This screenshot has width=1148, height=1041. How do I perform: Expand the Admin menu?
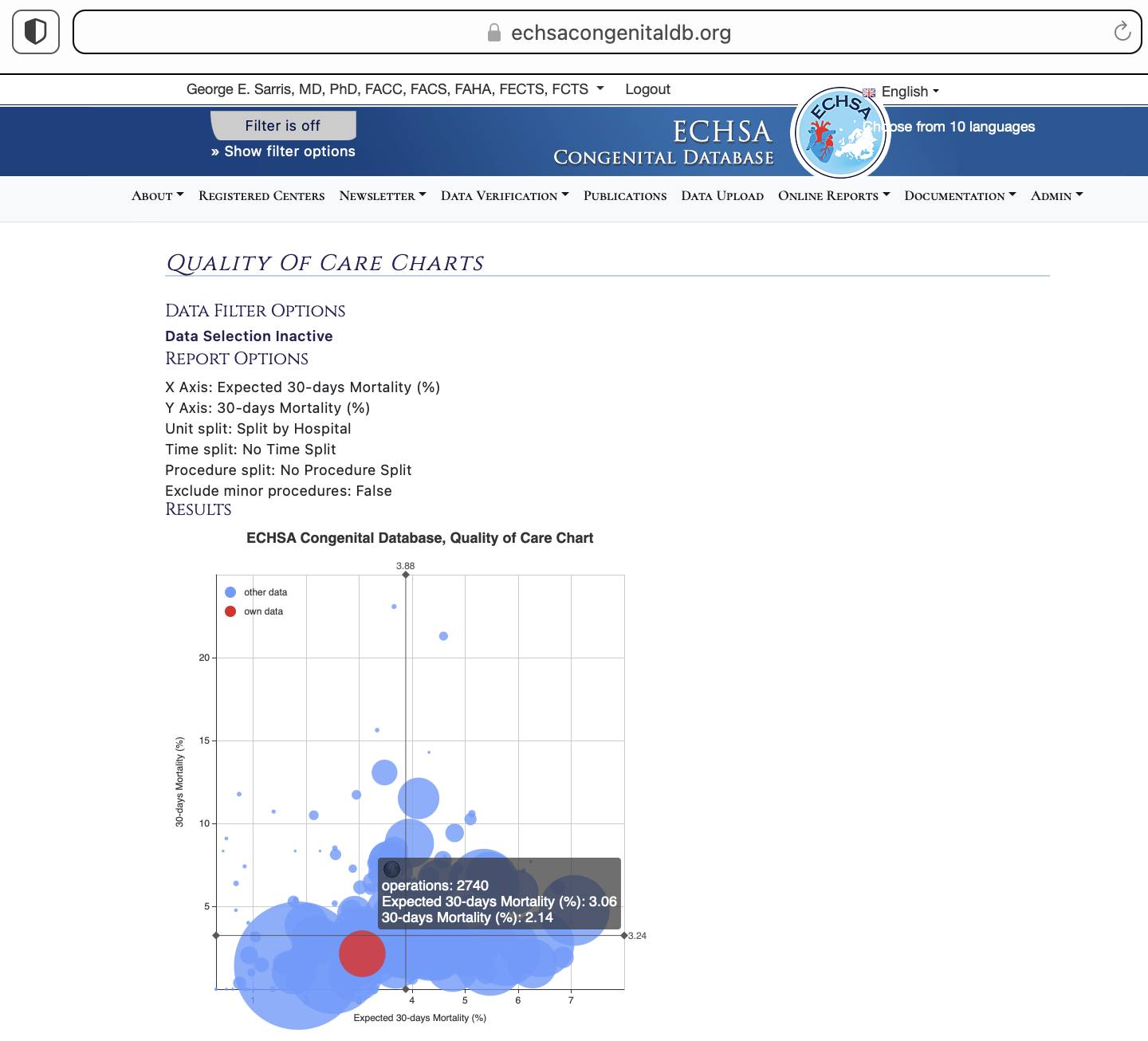point(1056,196)
